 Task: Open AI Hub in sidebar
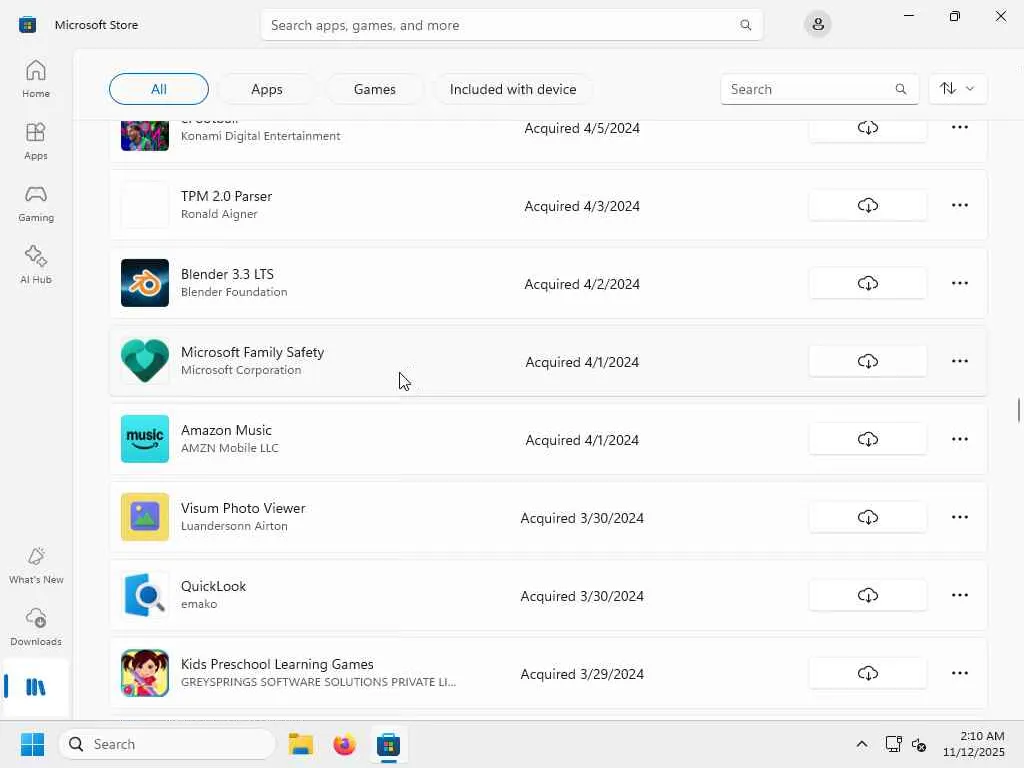click(36, 265)
